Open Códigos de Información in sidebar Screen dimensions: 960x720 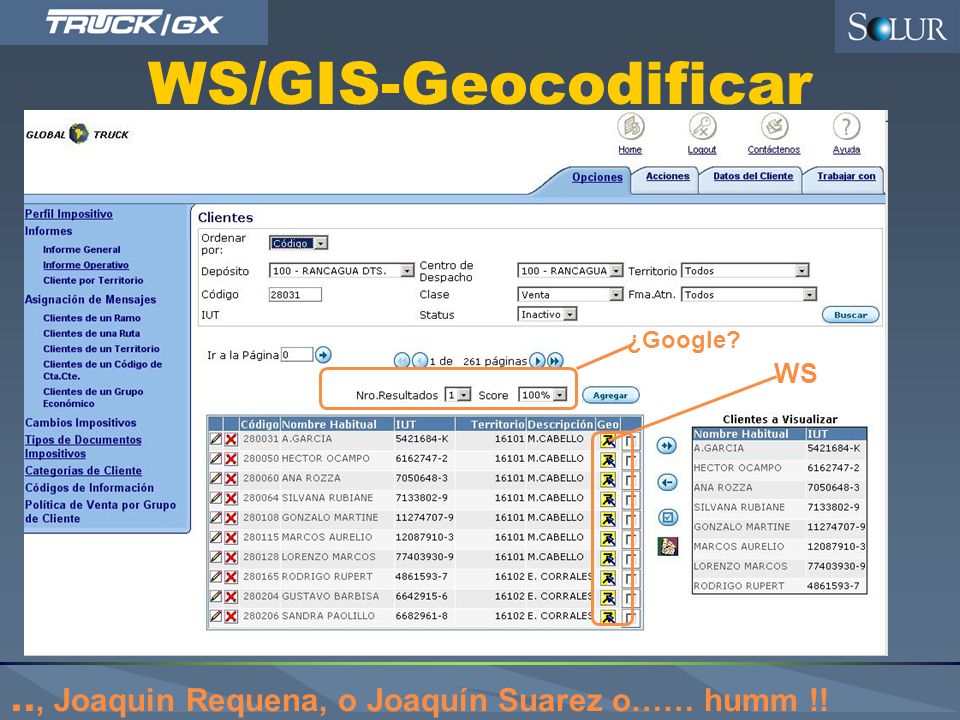[89, 488]
